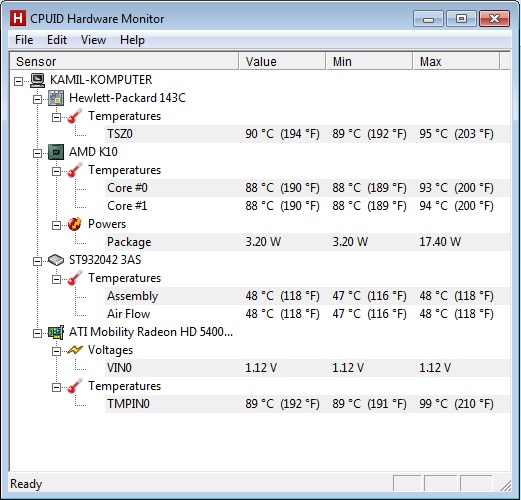
Task: Click the ST932042 3AS hard drive icon
Action: coord(56,260)
